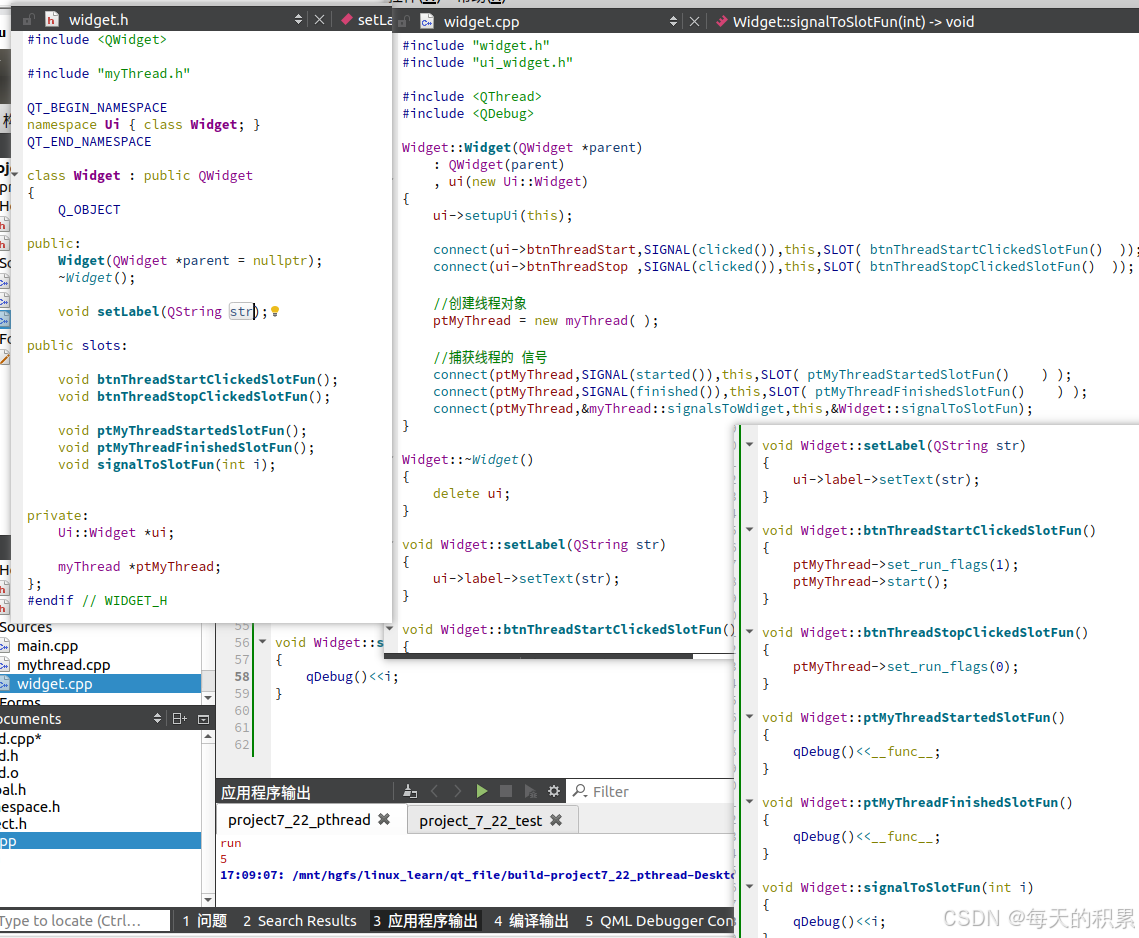Open the 编译输出 compile output pane
The width and height of the screenshot is (1139, 938).
(531, 921)
